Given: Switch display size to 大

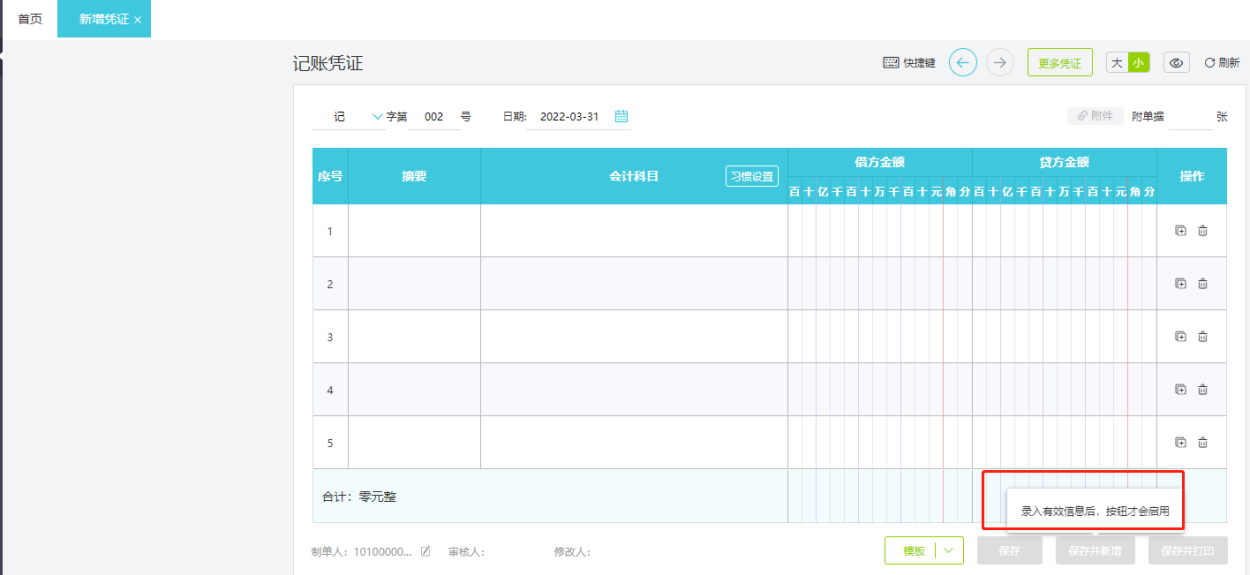Looking at the screenshot, I should [1117, 63].
